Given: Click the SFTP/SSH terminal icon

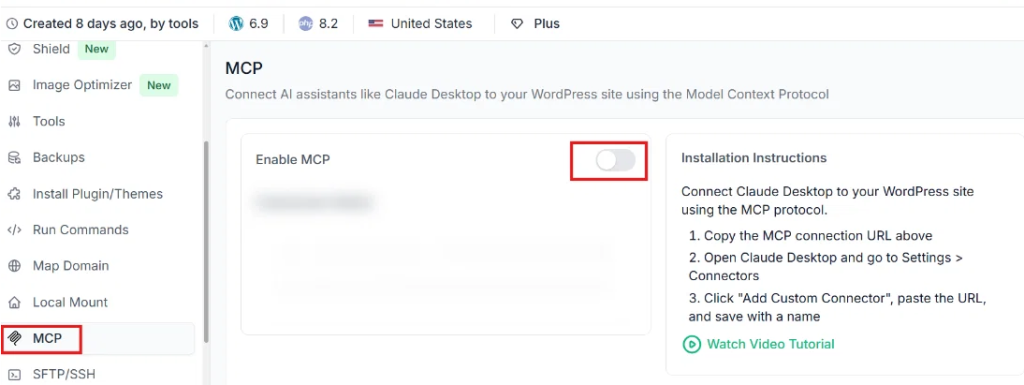Looking at the screenshot, I should (x=14, y=375).
